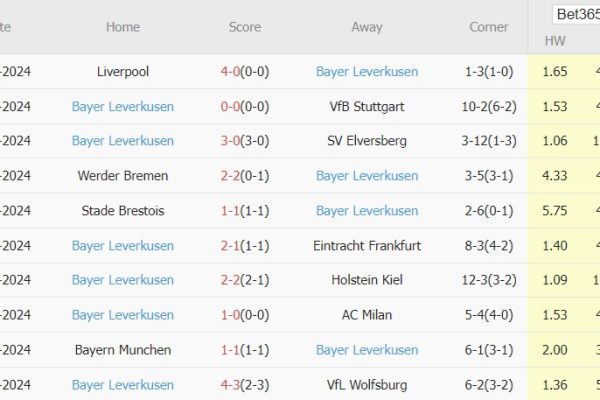This screenshot has width=600, height=400.
Task: Open Holstein Kiel team link
Action: click(x=367, y=281)
